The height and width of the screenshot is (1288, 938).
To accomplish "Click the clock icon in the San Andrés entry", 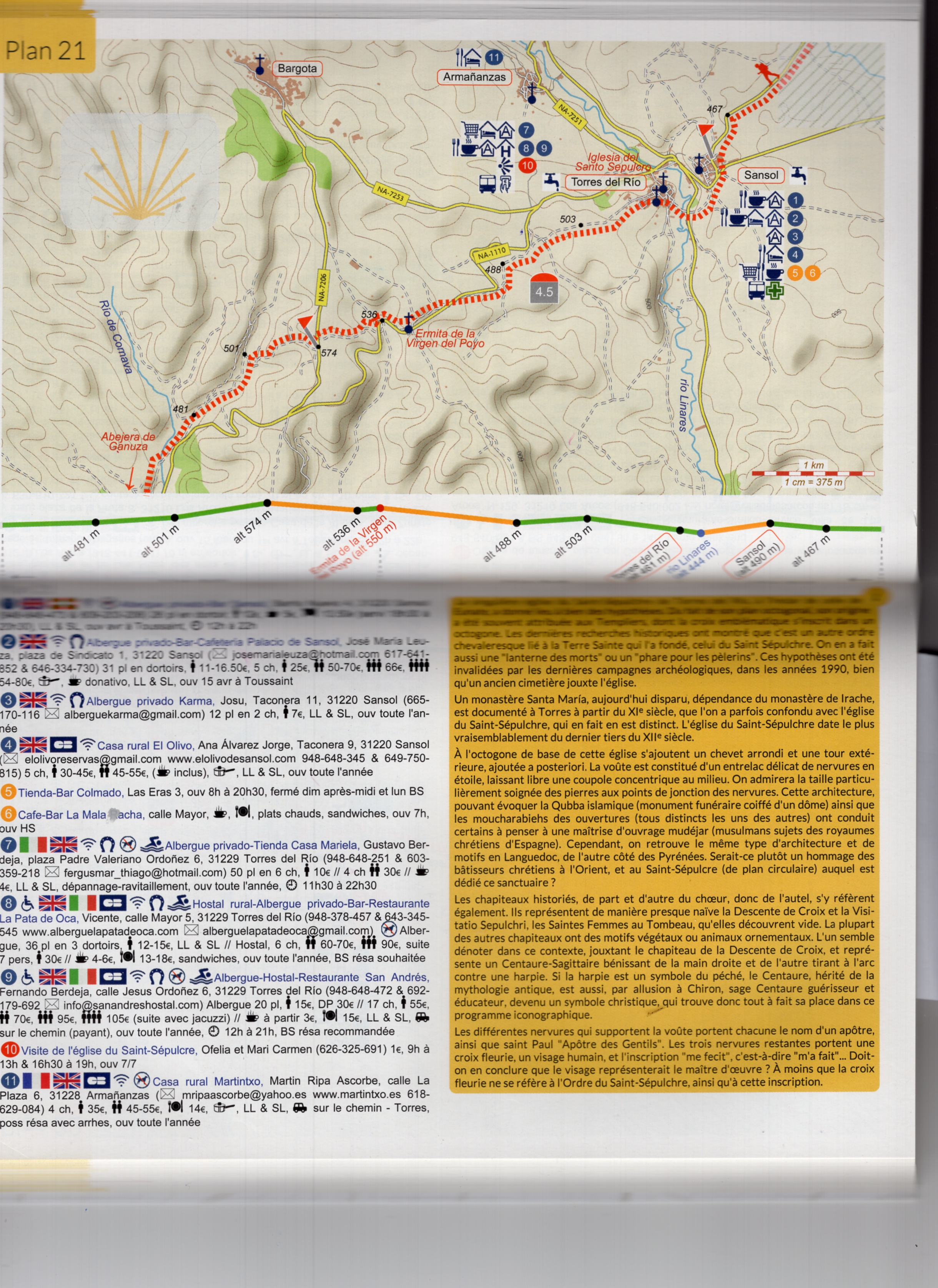I will click(x=214, y=1031).
